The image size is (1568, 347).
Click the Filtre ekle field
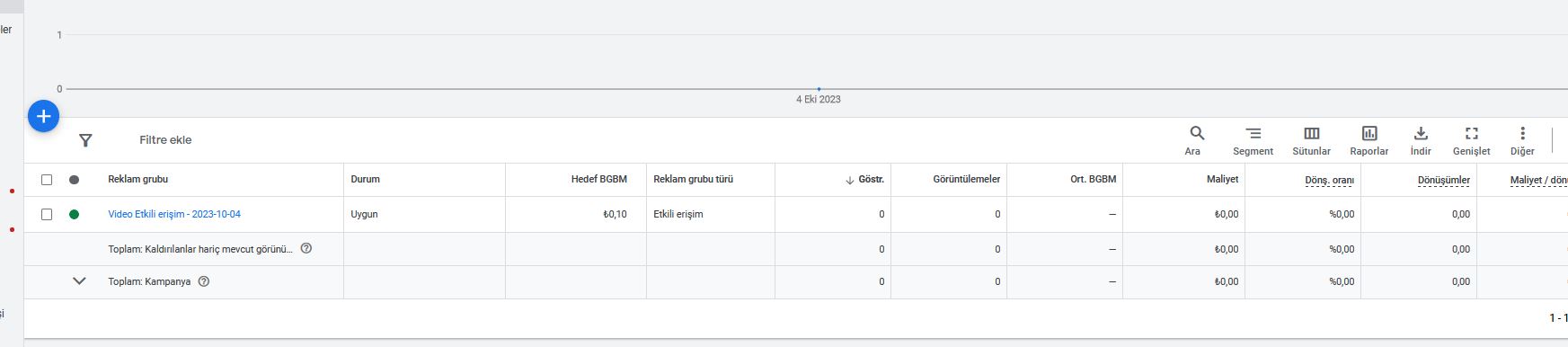point(165,140)
